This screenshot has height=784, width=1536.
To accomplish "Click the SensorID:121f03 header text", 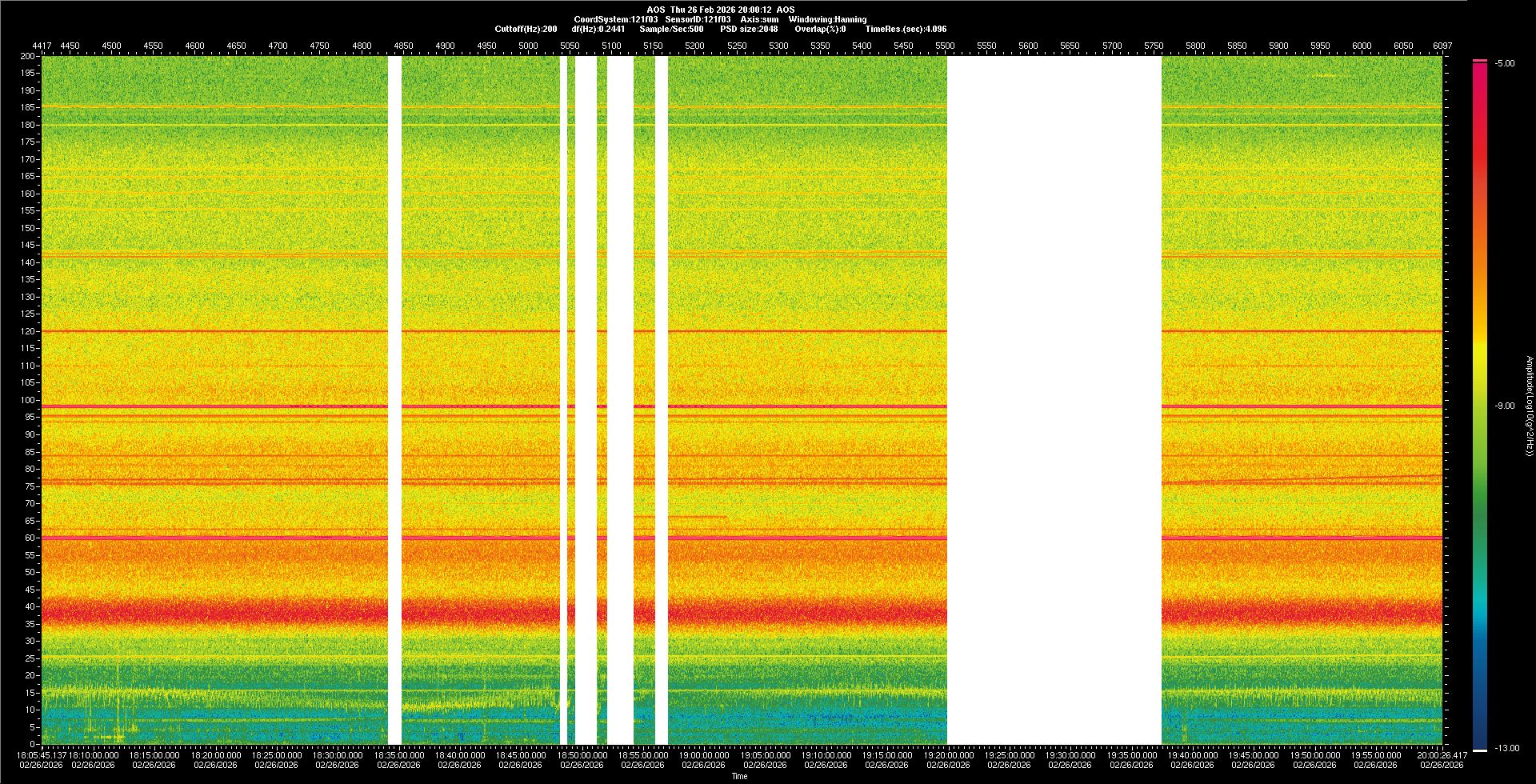I will point(698,19).
